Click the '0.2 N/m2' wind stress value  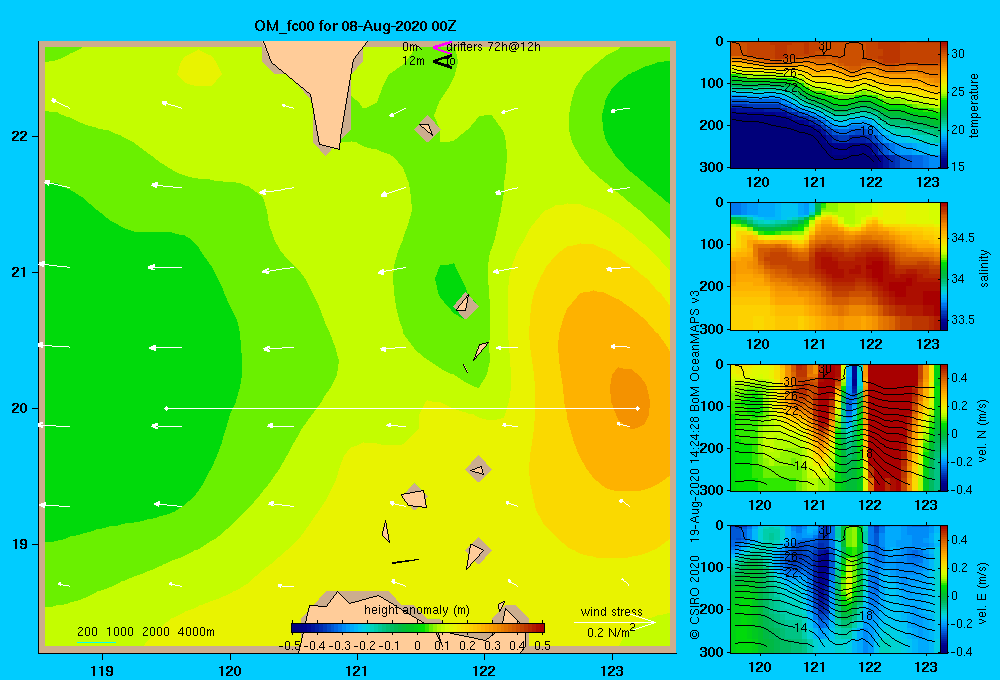pos(610,632)
